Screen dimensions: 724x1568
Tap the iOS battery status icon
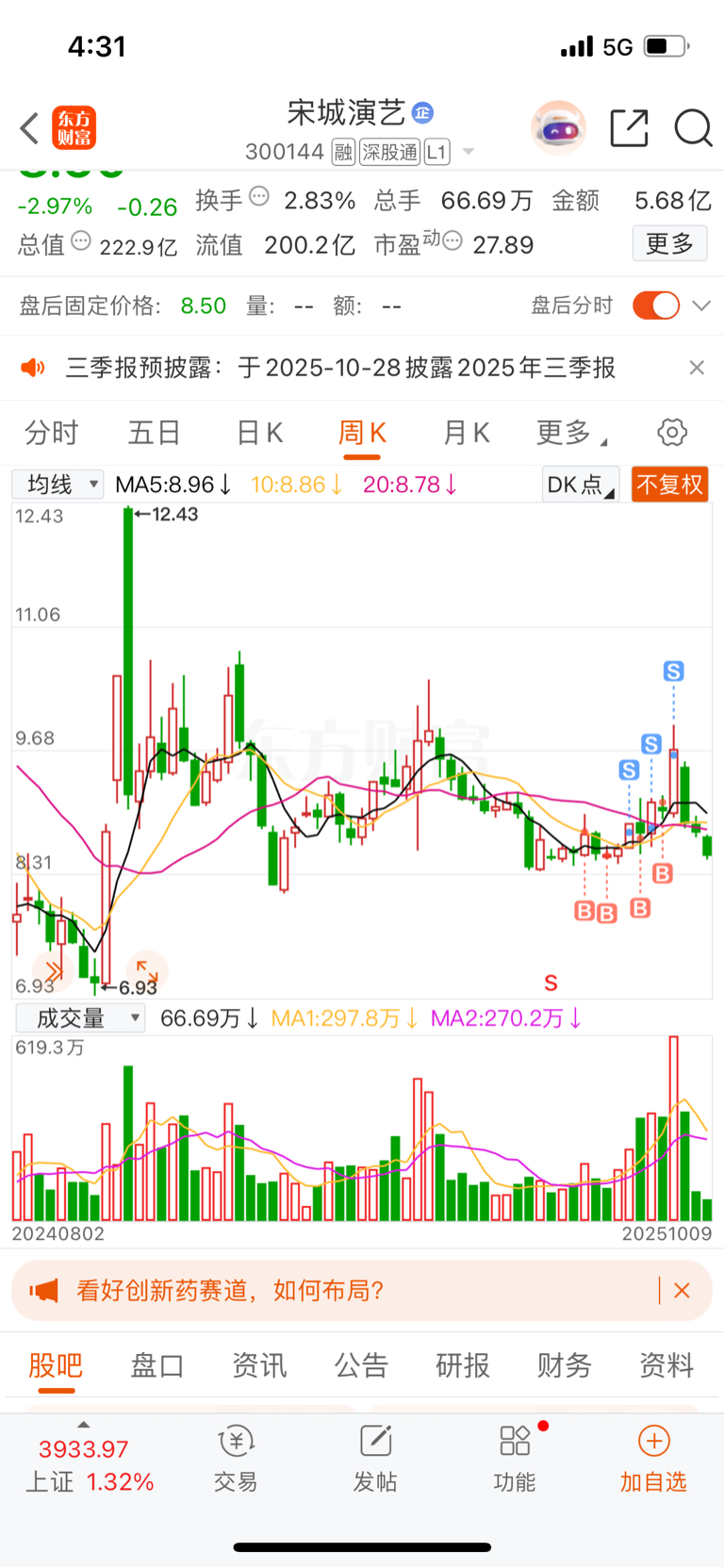(666, 46)
